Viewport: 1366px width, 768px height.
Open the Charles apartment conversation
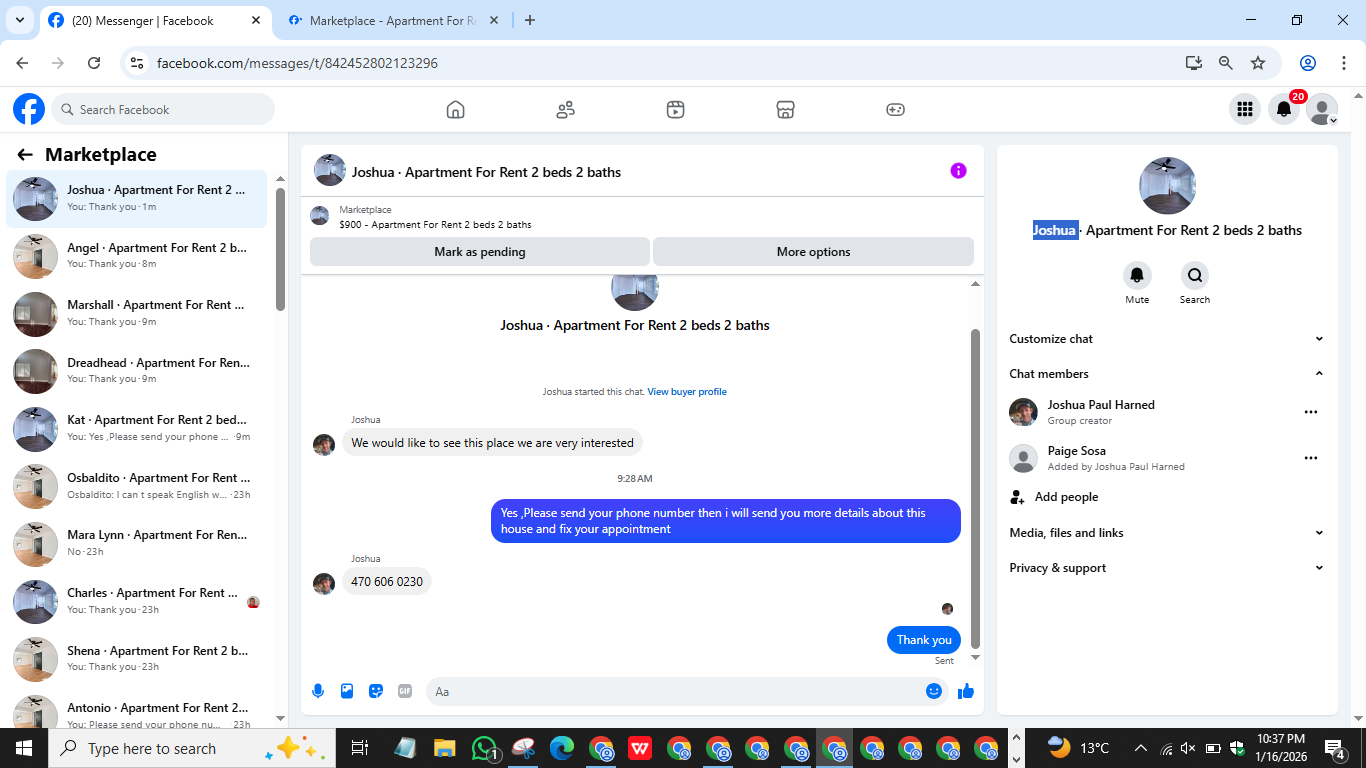tap(137, 601)
